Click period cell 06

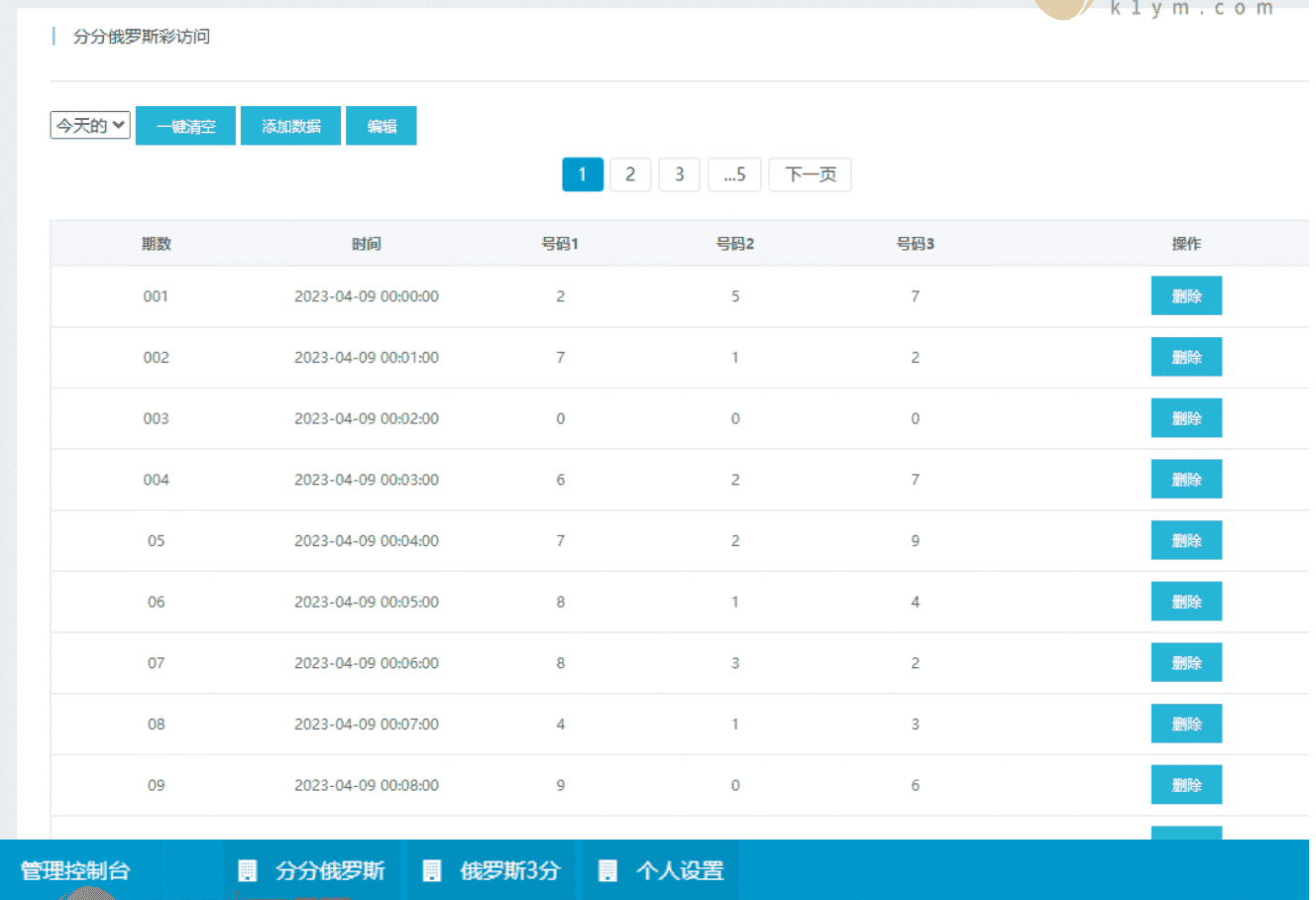coord(157,602)
